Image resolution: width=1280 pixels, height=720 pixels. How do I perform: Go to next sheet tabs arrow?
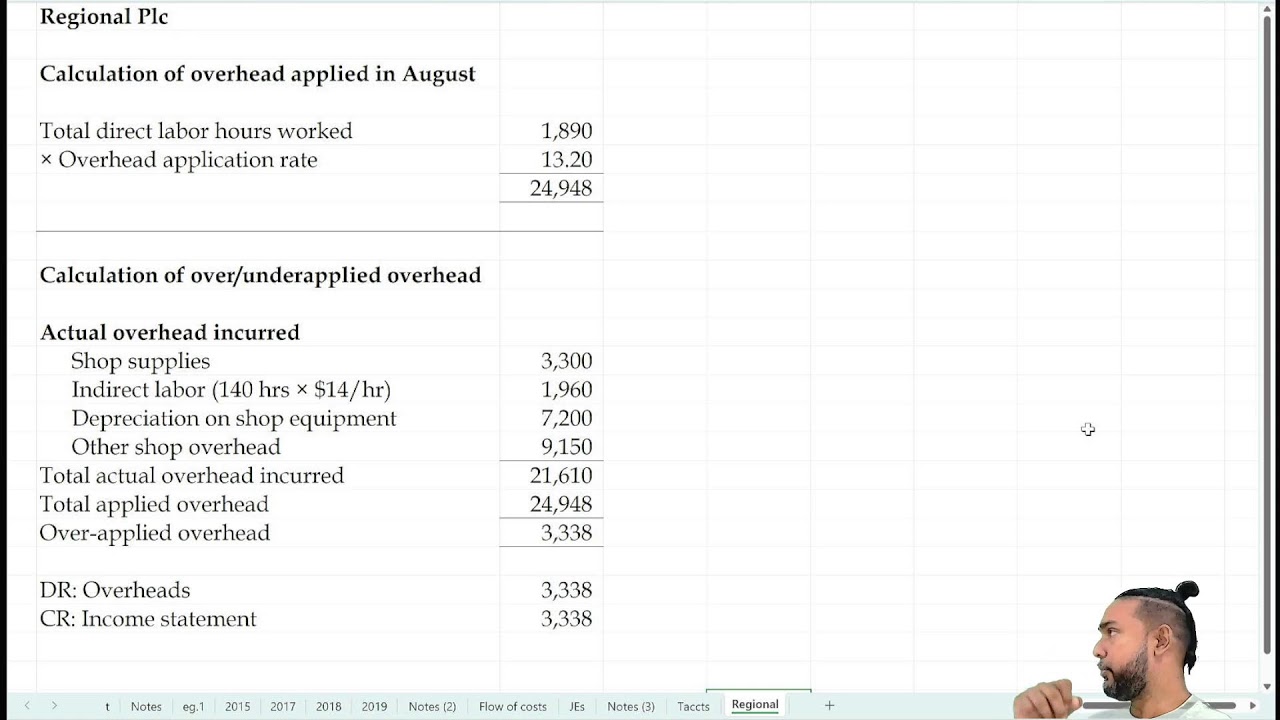tap(54, 705)
